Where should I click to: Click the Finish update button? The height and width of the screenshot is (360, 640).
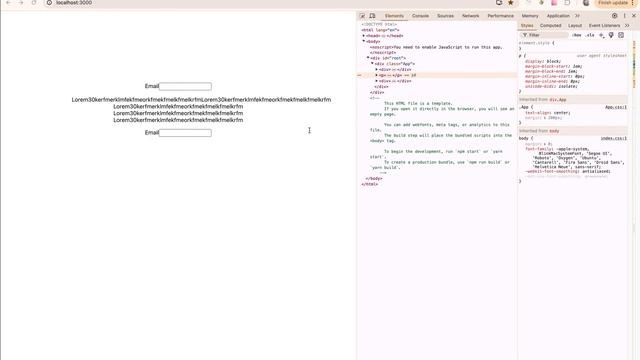coord(613,2)
